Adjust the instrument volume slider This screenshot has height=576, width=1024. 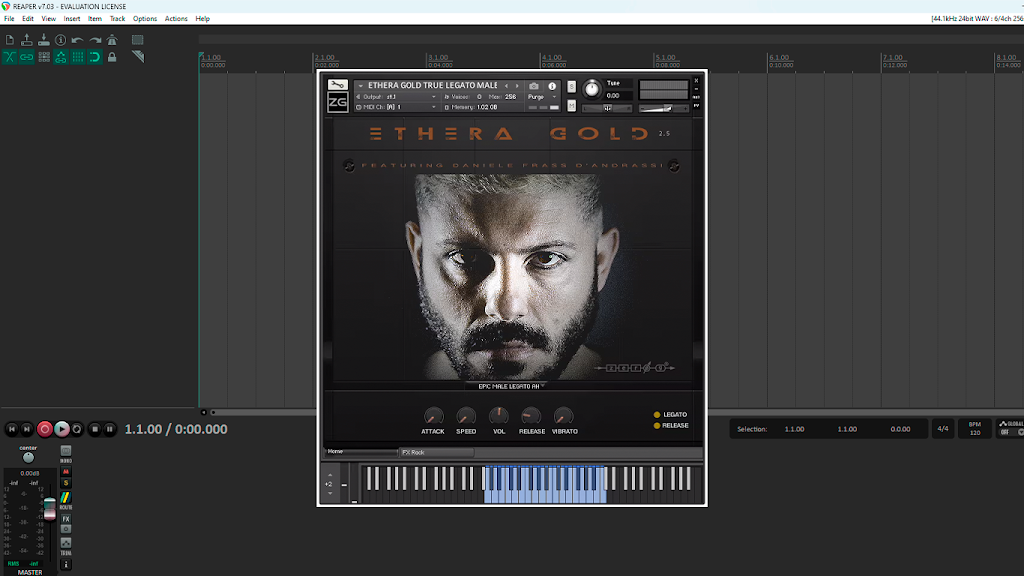(x=664, y=108)
